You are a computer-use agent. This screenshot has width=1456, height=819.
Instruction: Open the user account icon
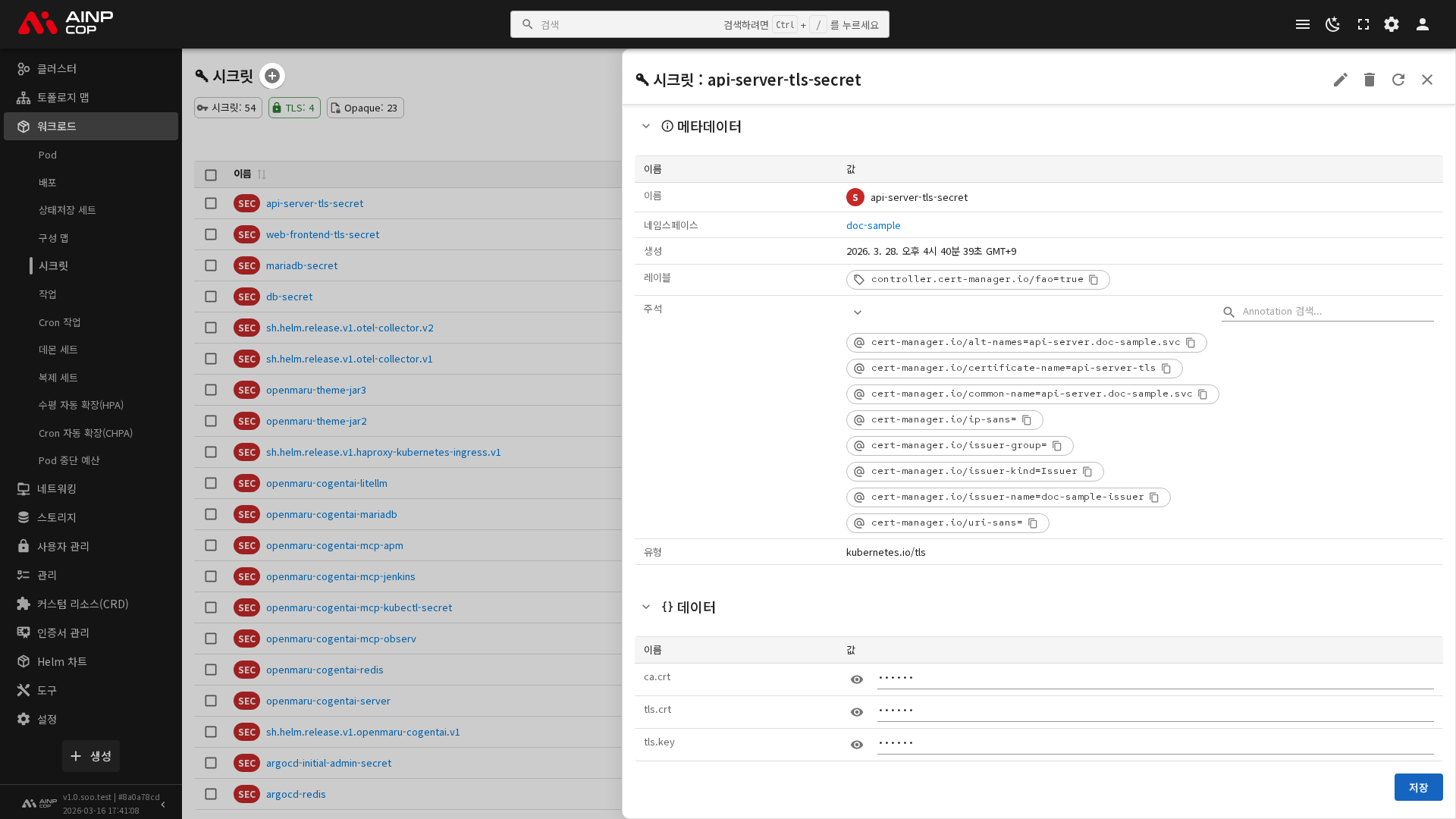tap(1422, 24)
